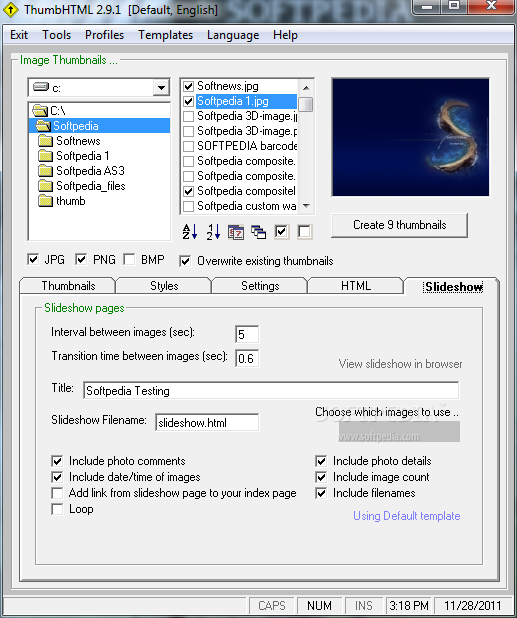Open the Exit menu
This screenshot has height=618, width=517.
pyautogui.click(x=19, y=35)
